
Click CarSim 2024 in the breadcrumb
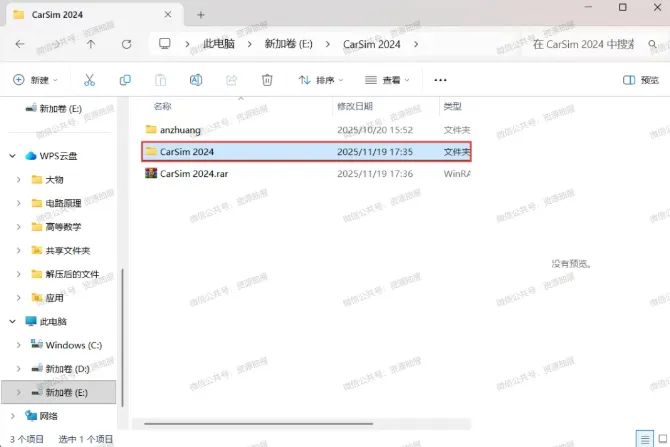pos(372,44)
